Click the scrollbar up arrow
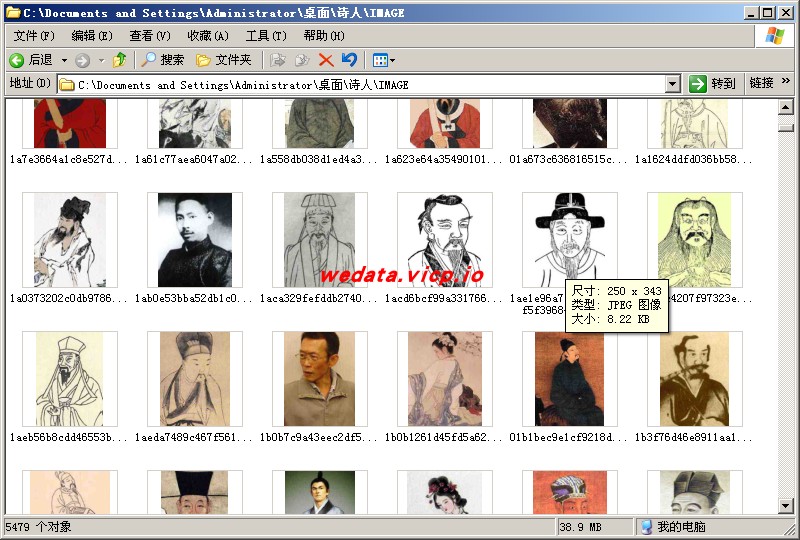Screen dimensions: 800x540 pyautogui.click(x=785, y=107)
